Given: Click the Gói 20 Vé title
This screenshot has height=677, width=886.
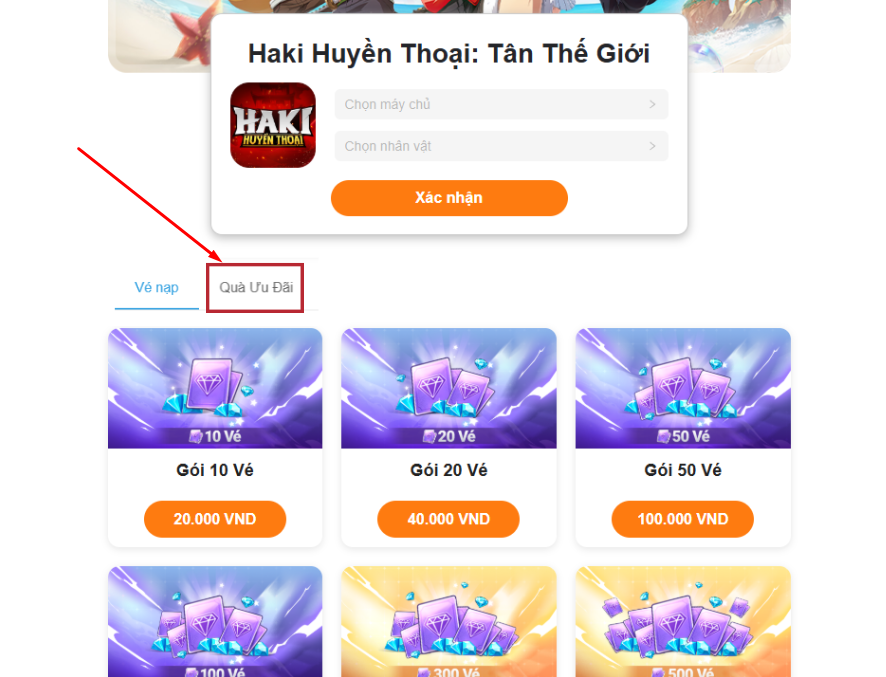Looking at the screenshot, I should click(449, 470).
